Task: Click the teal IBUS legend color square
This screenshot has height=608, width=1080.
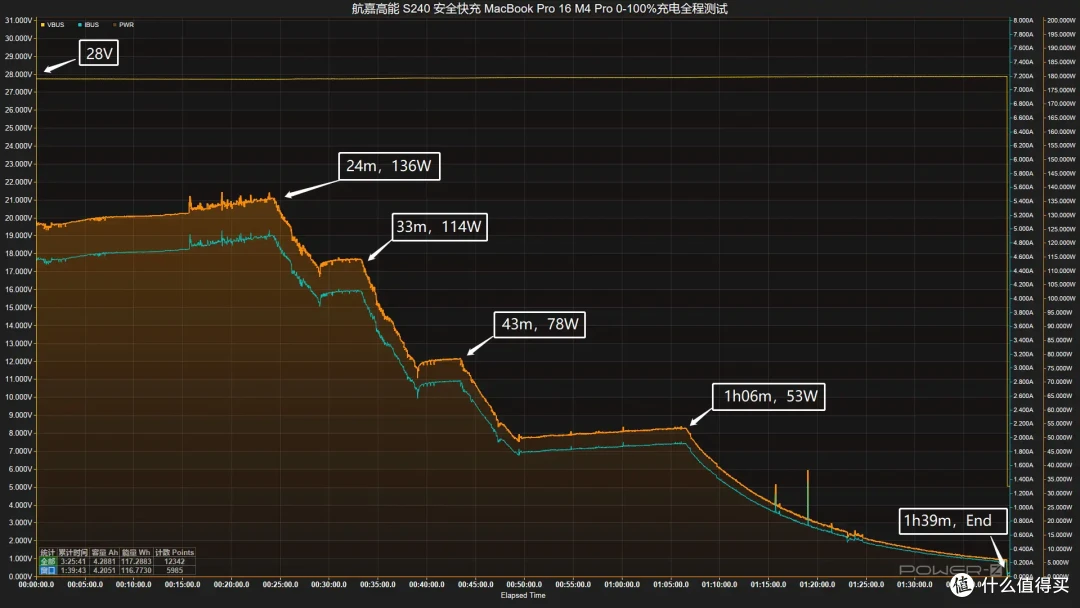Action: [x=80, y=25]
